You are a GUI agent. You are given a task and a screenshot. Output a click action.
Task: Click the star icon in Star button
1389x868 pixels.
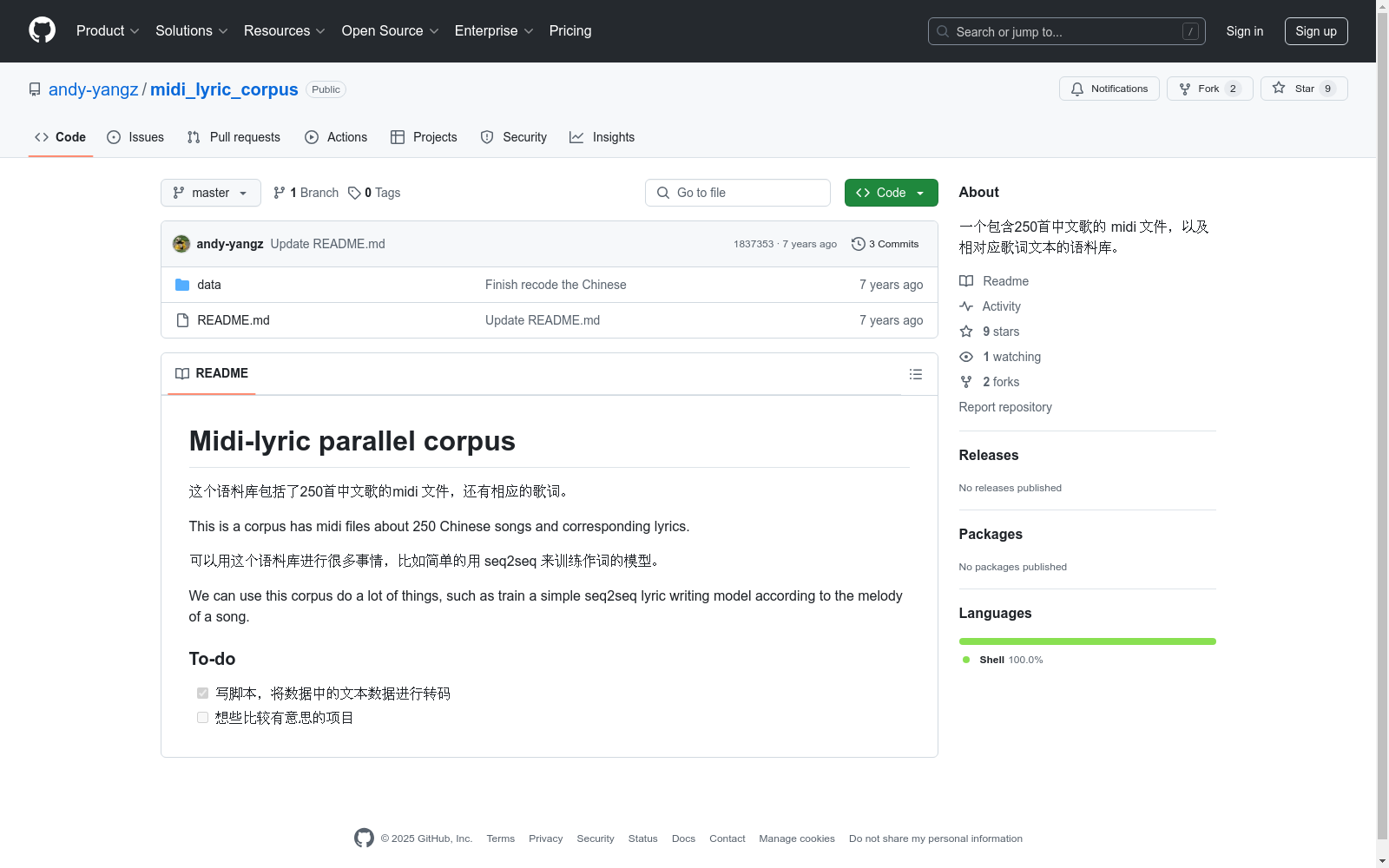[1279, 88]
